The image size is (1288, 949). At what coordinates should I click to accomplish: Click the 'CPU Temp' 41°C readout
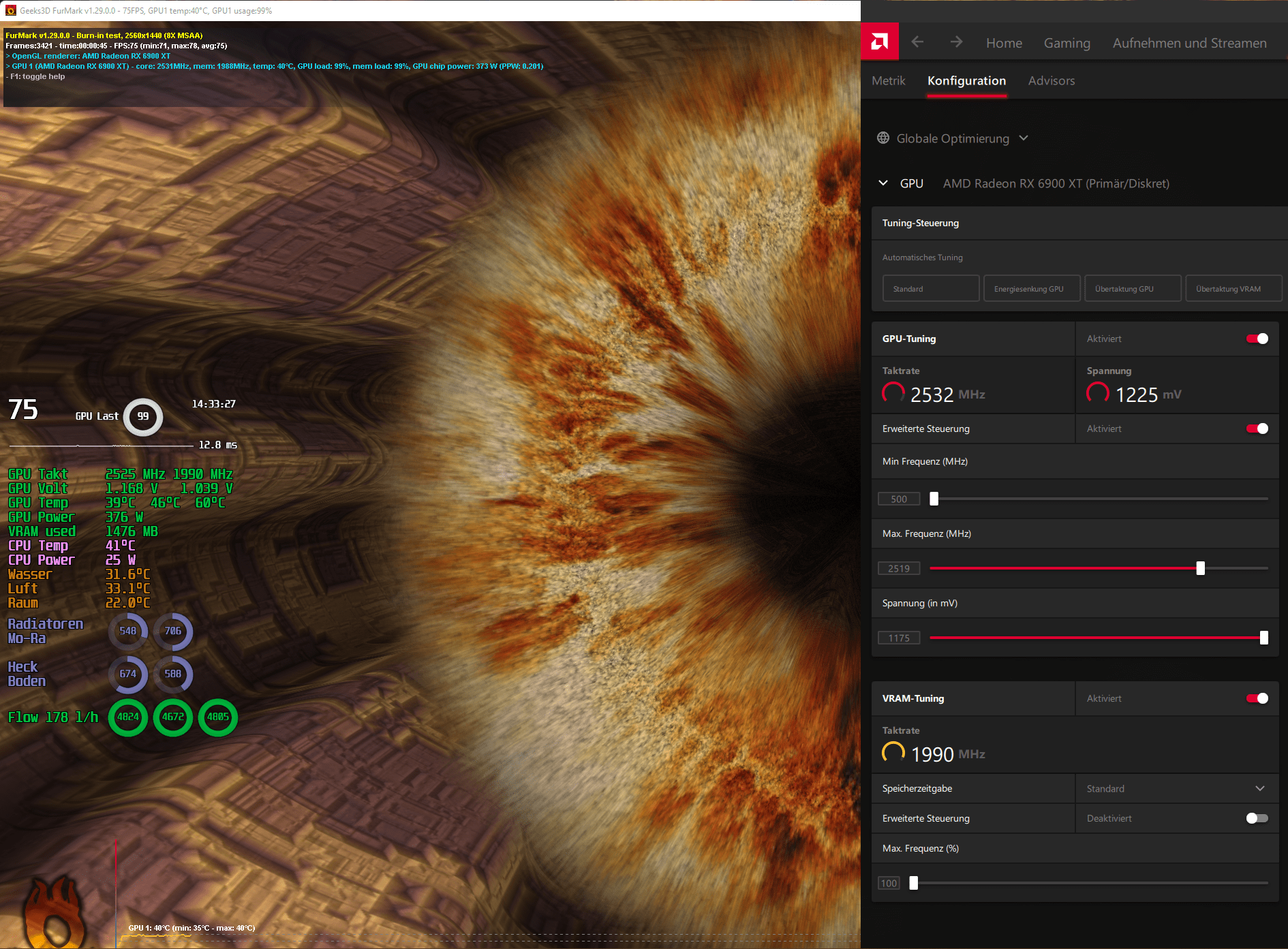(72, 546)
